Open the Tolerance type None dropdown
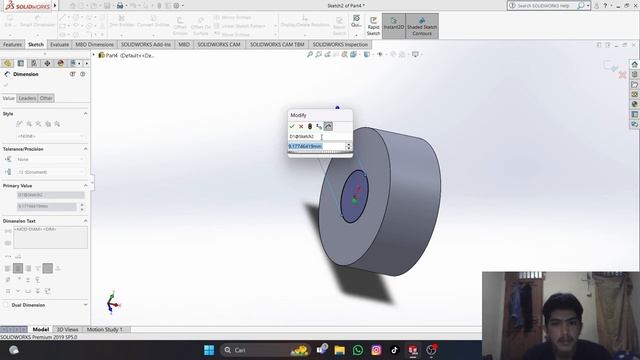The image size is (640, 360). pyautogui.click(x=51, y=160)
